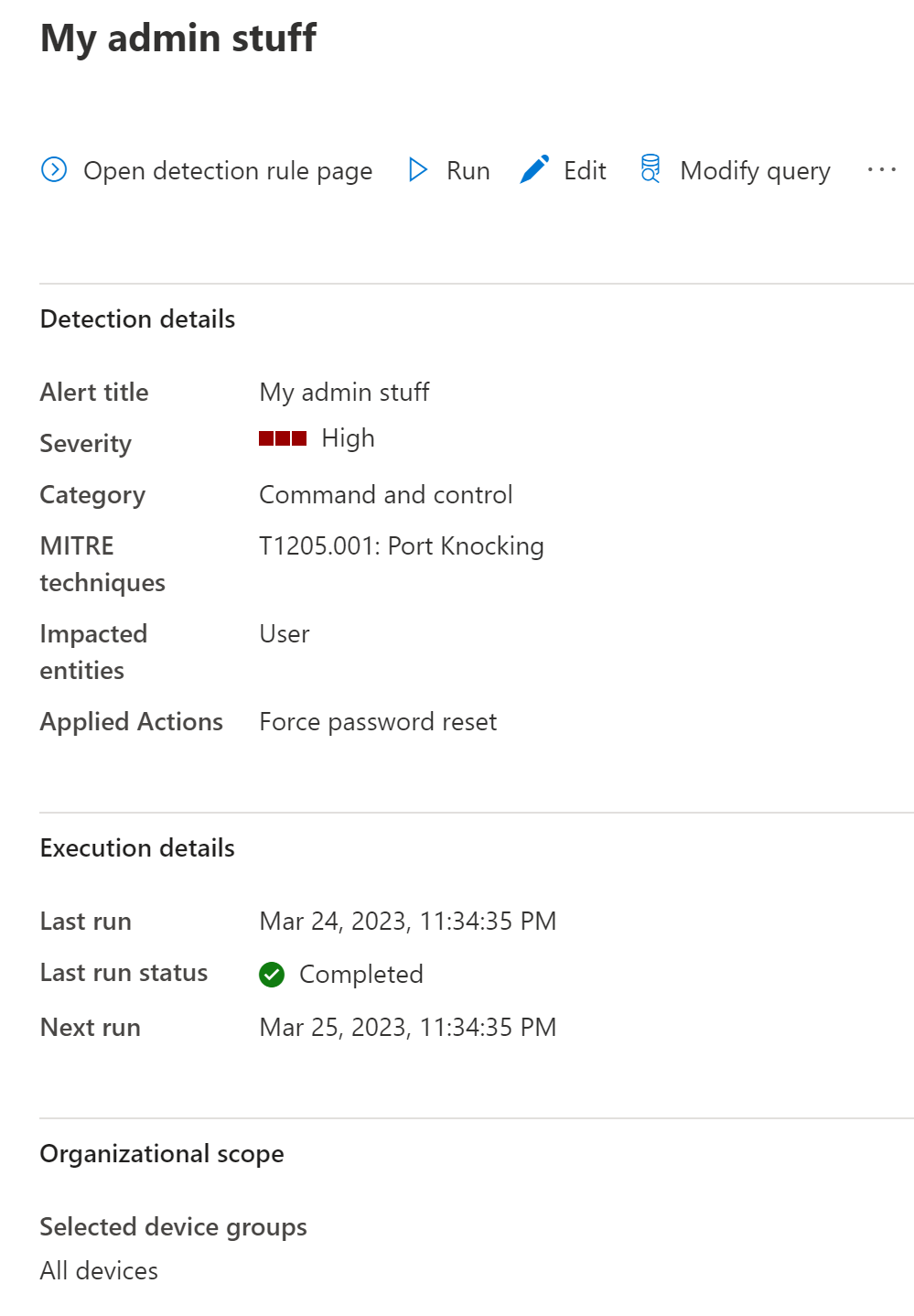Click the Execution details section heading
Screen dimensions: 914x1316
138,848
